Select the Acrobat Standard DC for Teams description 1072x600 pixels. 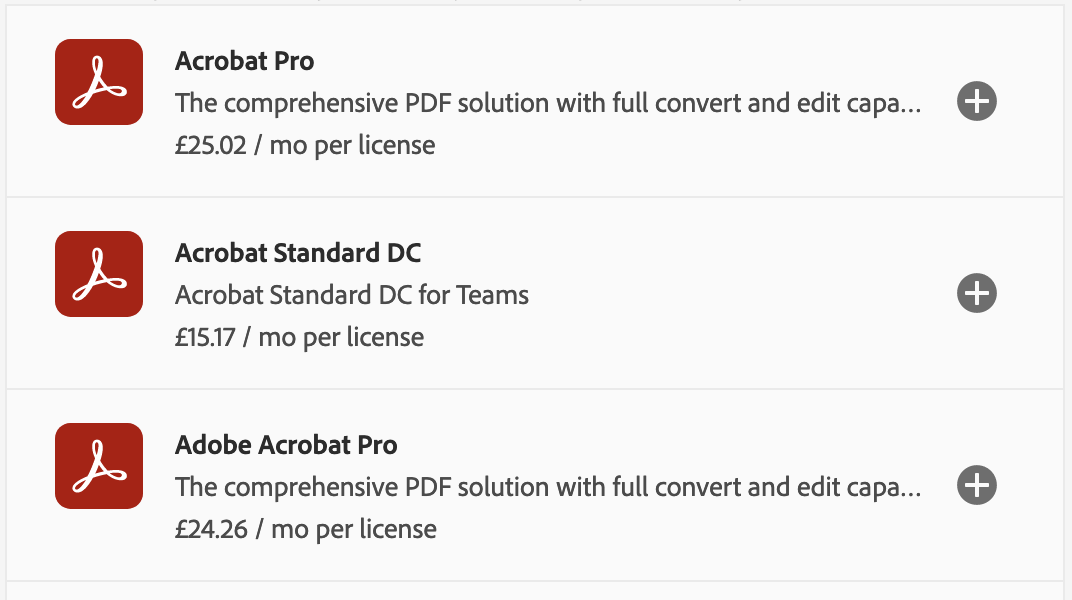pyautogui.click(x=352, y=295)
